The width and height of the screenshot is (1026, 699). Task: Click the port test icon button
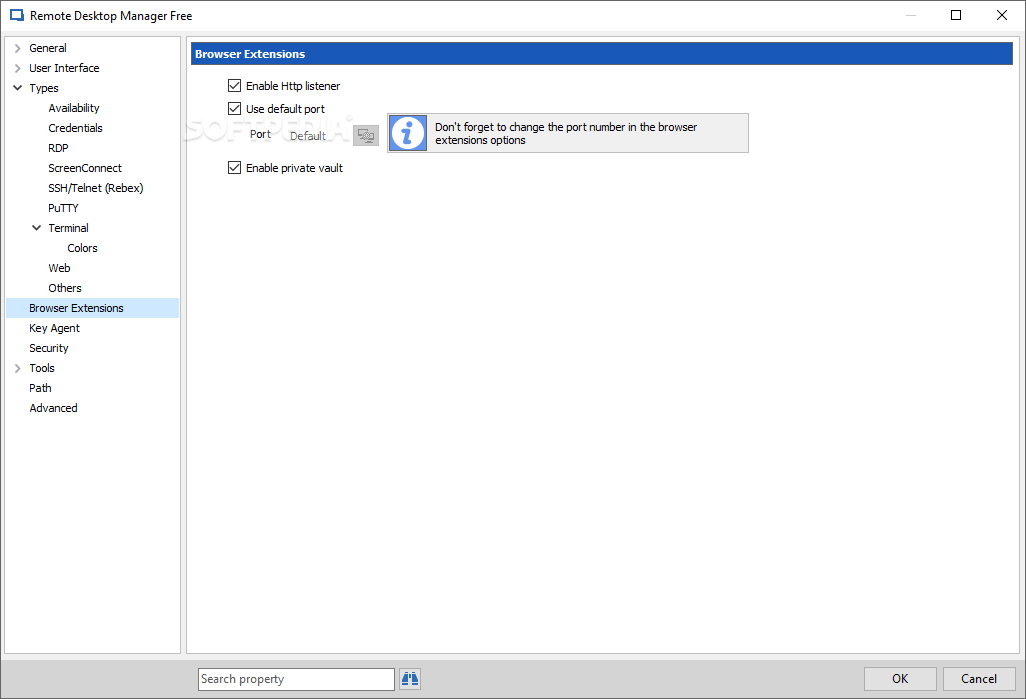[366, 135]
